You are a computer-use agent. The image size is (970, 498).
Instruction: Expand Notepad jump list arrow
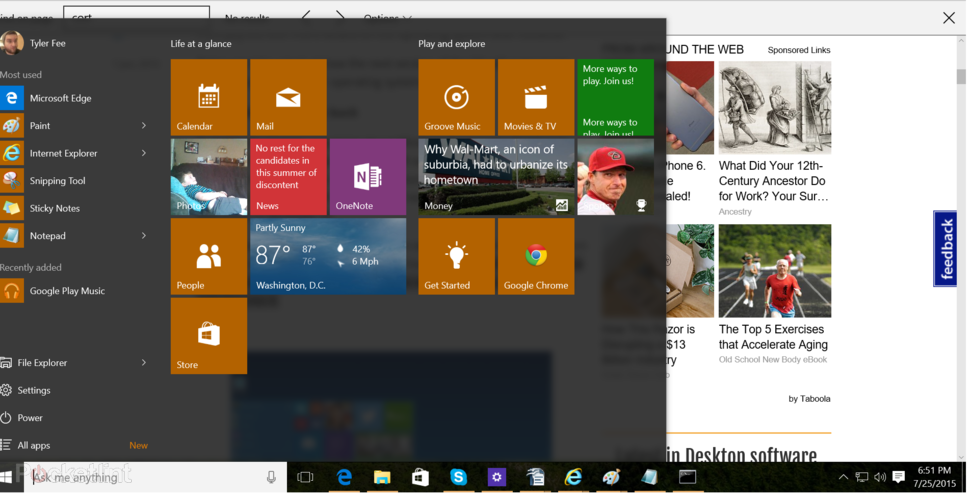[144, 236]
